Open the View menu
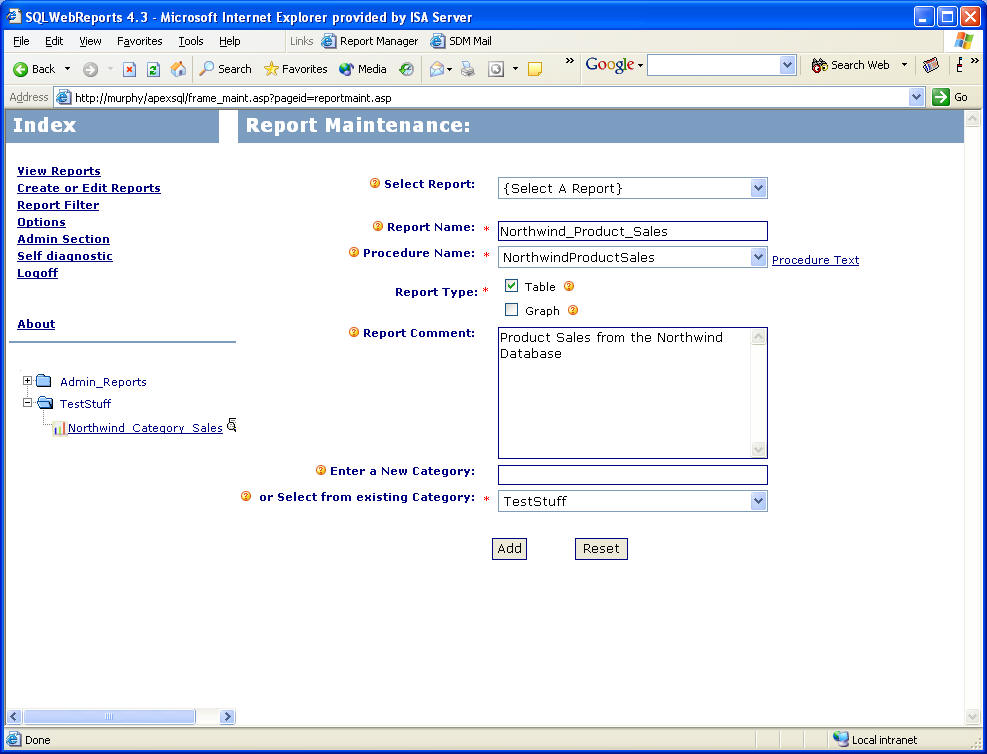The height and width of the screenshot is (754, 987). (x=90, y=41)
